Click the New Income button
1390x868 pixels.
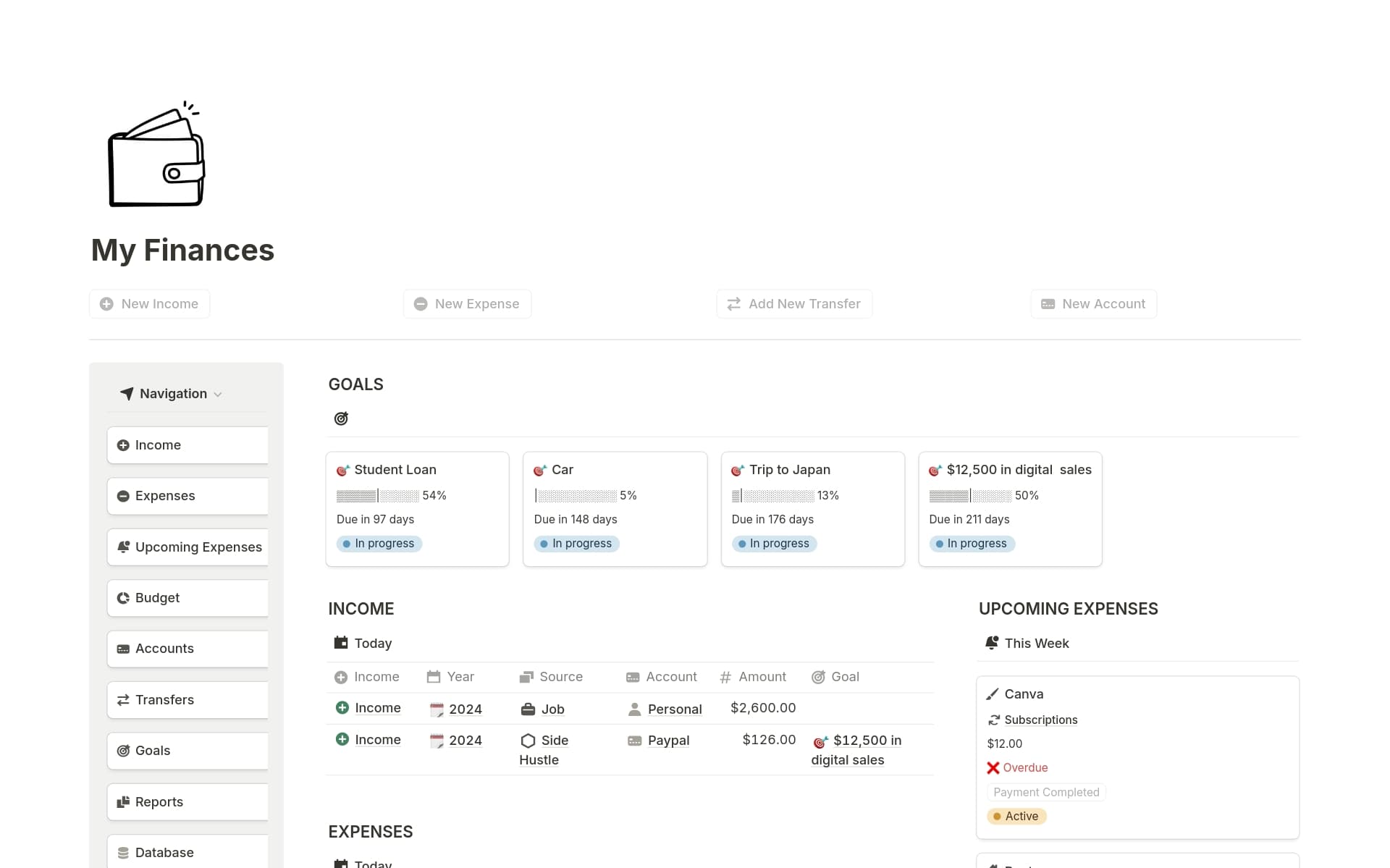click(x=148, y=303)
